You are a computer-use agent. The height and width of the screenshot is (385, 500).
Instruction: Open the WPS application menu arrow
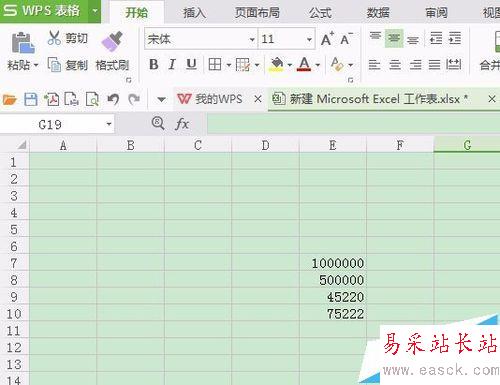[95, 11]
